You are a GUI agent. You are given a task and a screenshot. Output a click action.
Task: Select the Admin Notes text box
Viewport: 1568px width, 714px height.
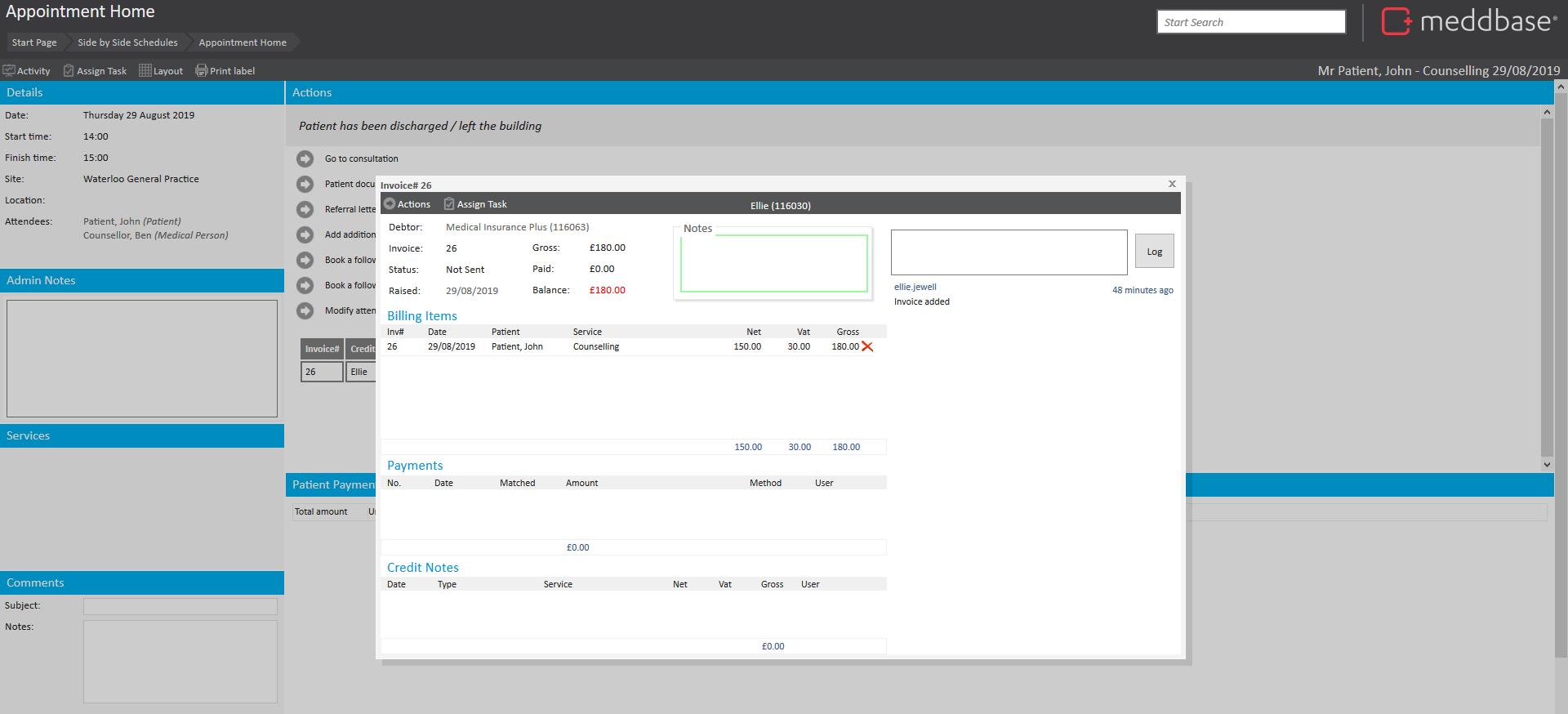[x=142, y=359]
